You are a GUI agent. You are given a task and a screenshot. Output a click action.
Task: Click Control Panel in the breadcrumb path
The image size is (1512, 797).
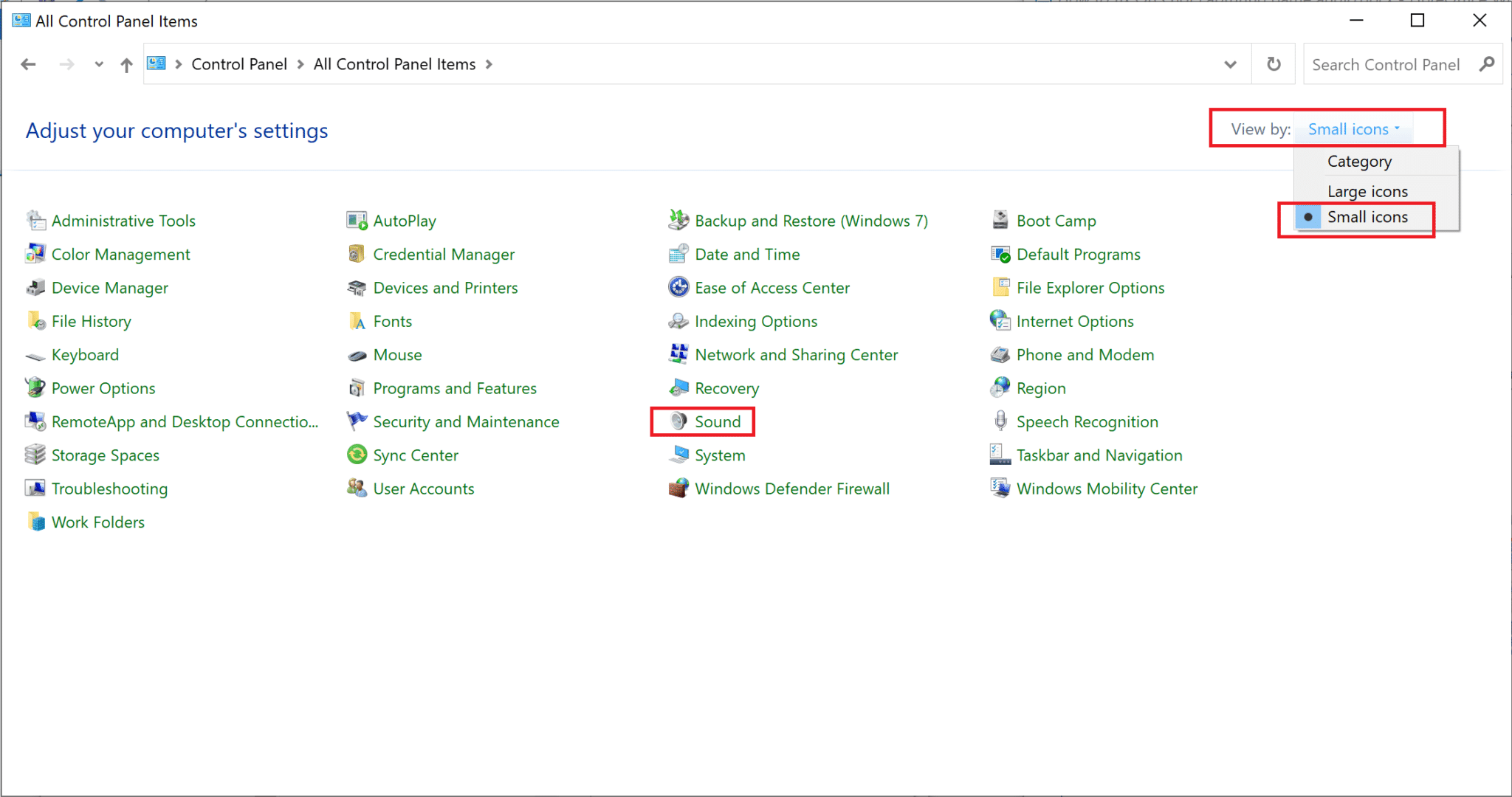tap(238, 64)
